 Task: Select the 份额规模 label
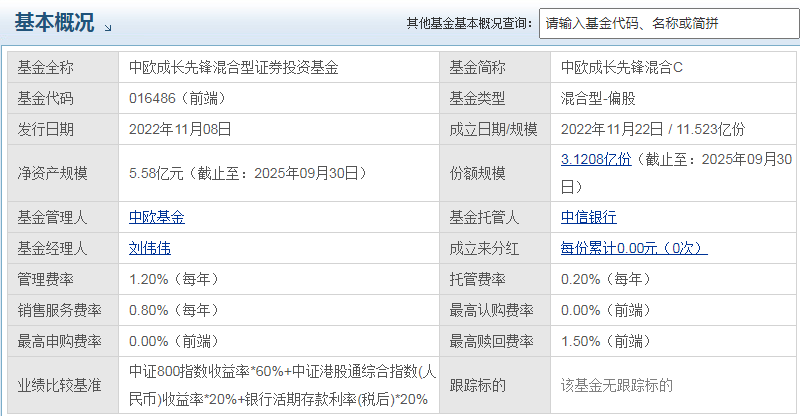(x=477, y=174)
